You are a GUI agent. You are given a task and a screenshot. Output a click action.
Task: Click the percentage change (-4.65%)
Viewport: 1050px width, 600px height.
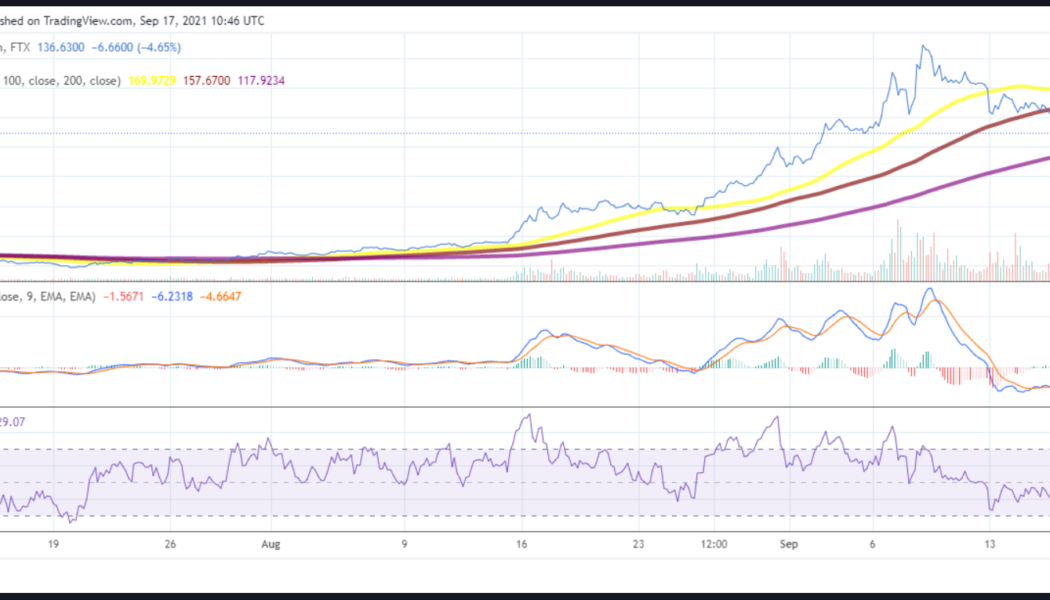(x=158, y=46)
